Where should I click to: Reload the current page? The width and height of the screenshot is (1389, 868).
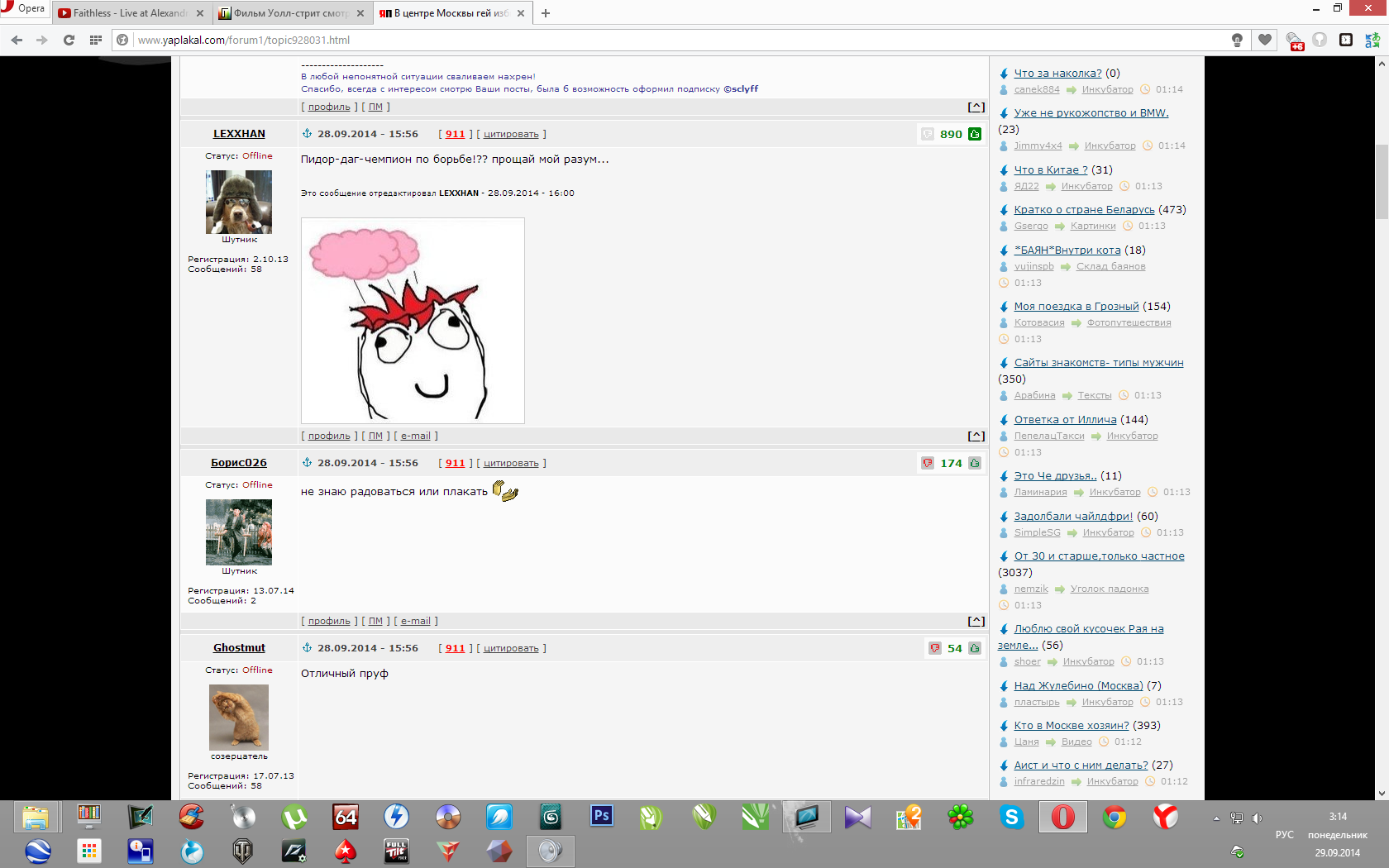tap(69, 40)
